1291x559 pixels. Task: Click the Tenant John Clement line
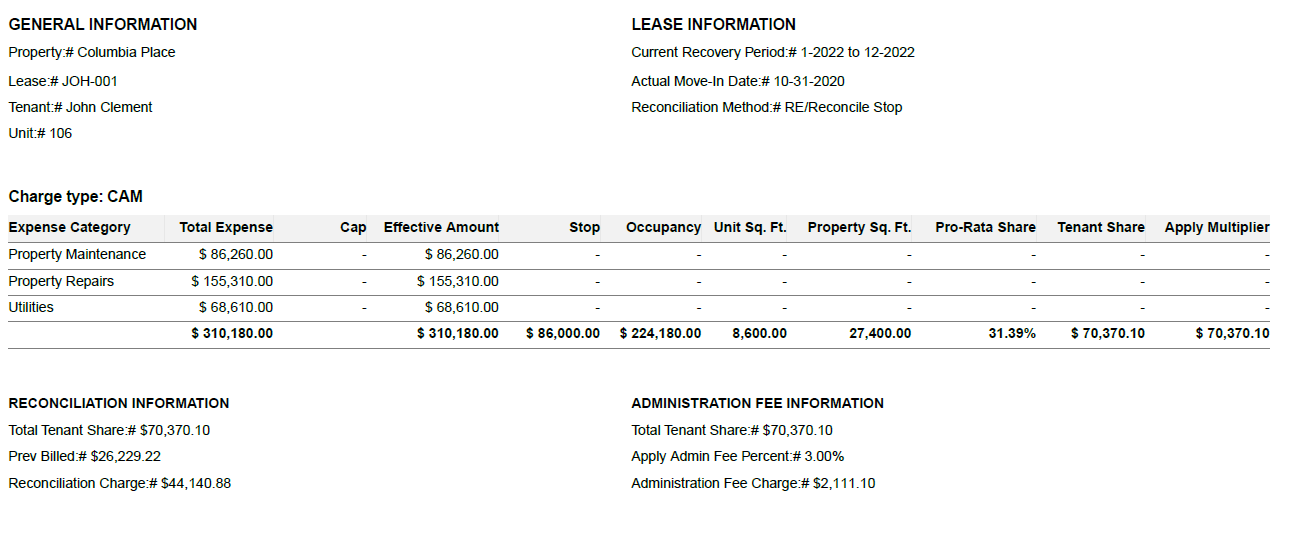(x=81, y=108)
